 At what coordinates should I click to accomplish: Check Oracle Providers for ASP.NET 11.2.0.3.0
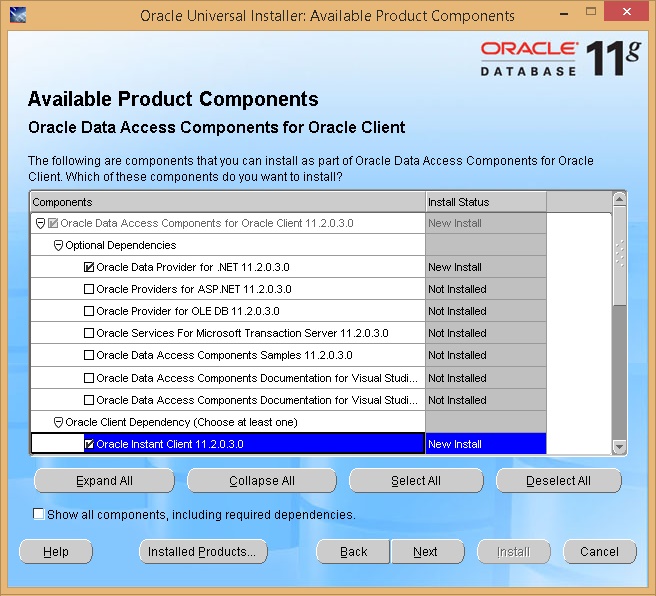(89, 289)
